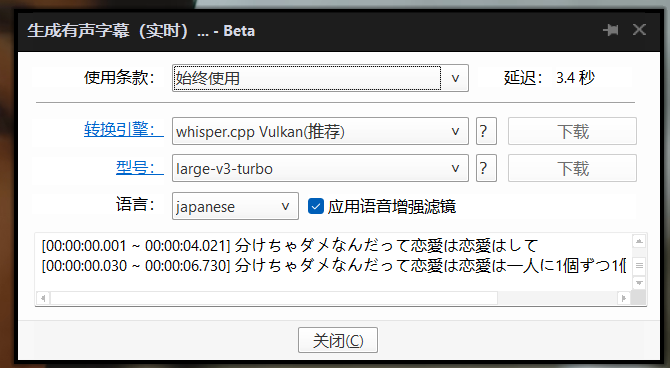Open the 使用条款 dropdown showing 始终使用
The image size is (670, 368).
tap(320, 78)
